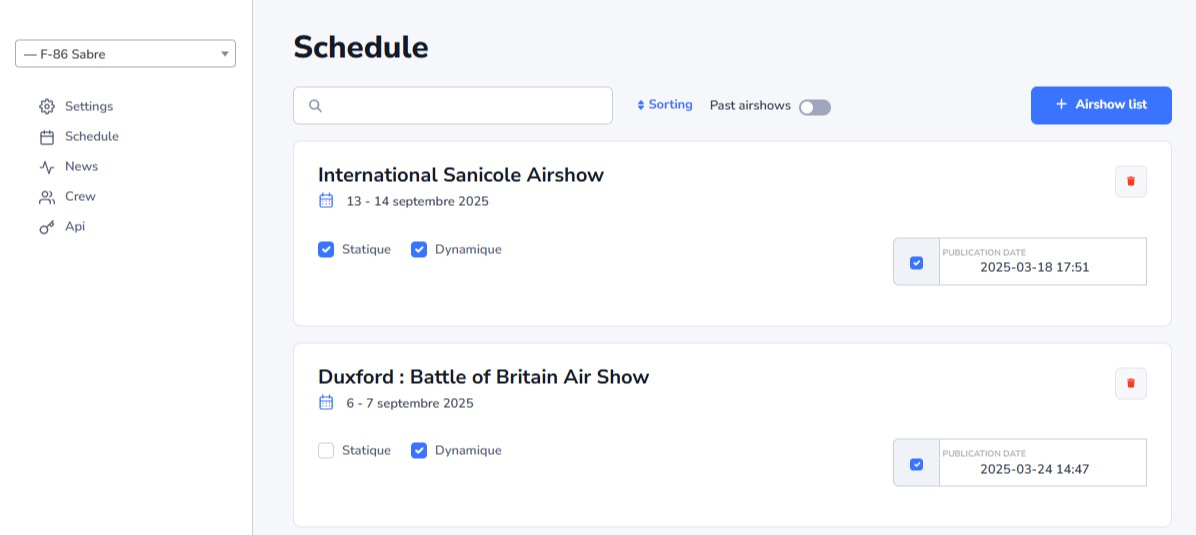The height and width of the screenshot is (535, 1196).
Task: Uncheck Statique for International Sanicole Airshow
Action: click(326, 250)
